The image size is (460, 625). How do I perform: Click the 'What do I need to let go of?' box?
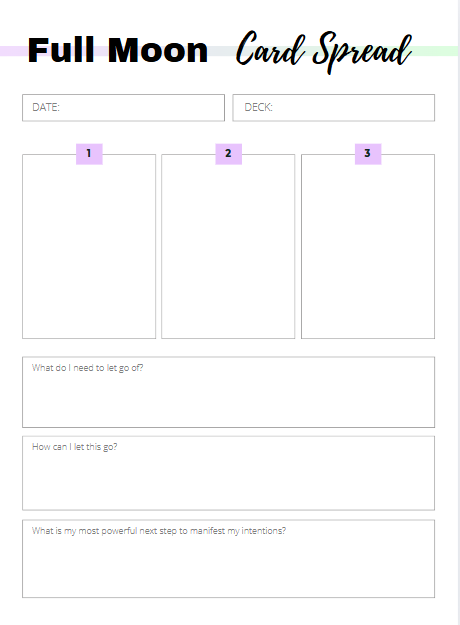tap(228, 392)
